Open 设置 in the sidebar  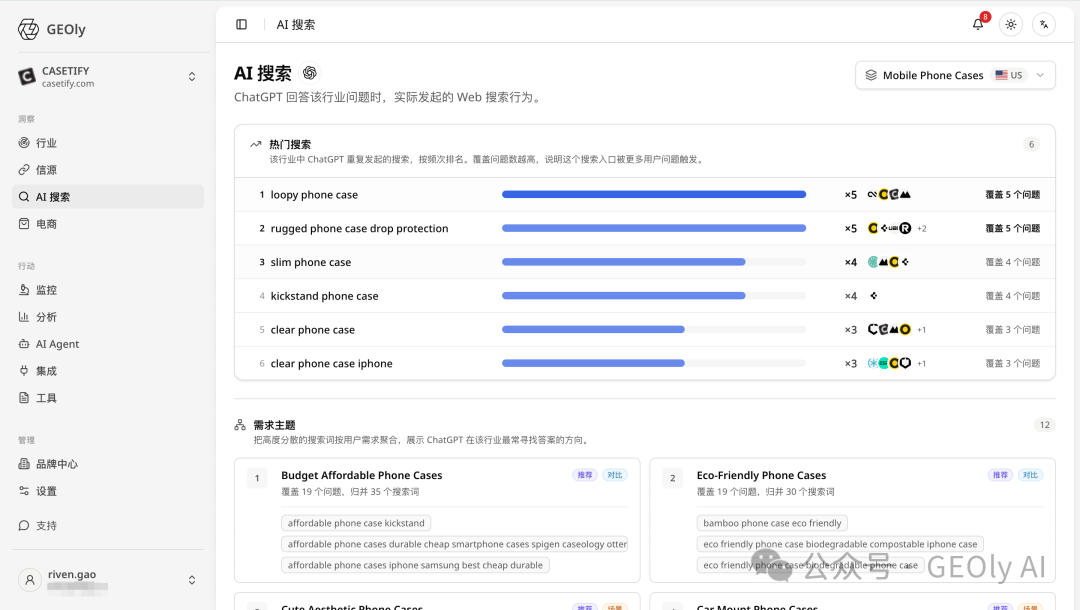pos(108,491)
